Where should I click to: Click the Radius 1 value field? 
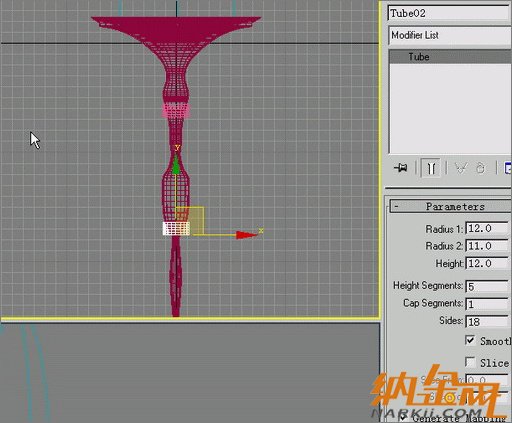(487, 229)
